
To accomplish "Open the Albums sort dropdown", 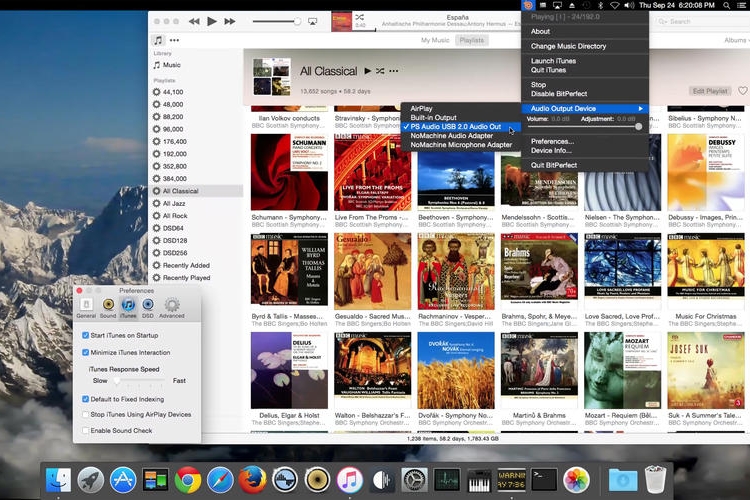I will click(x=736, y=40).
